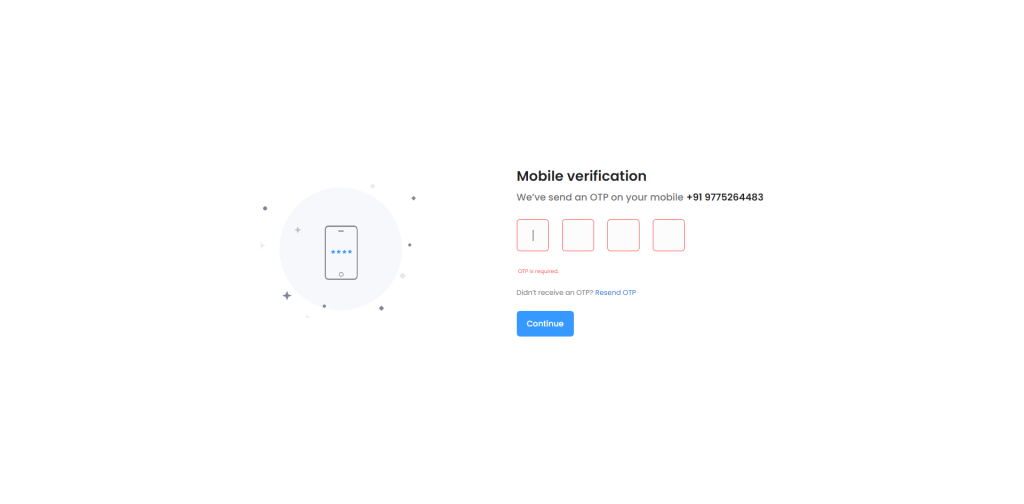
Task: Click the Mobile verification heading
Action: point(581,176)
